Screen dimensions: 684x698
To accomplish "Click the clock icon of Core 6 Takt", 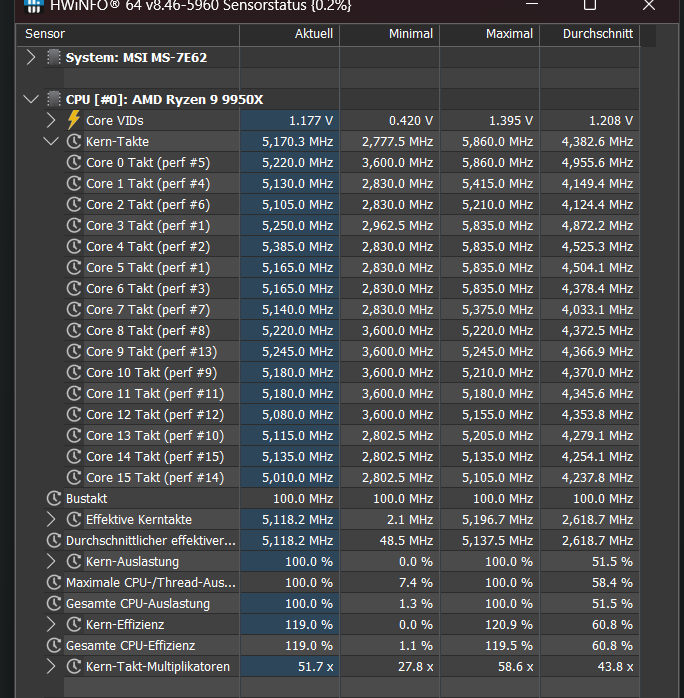I will (x=73, y=288).
